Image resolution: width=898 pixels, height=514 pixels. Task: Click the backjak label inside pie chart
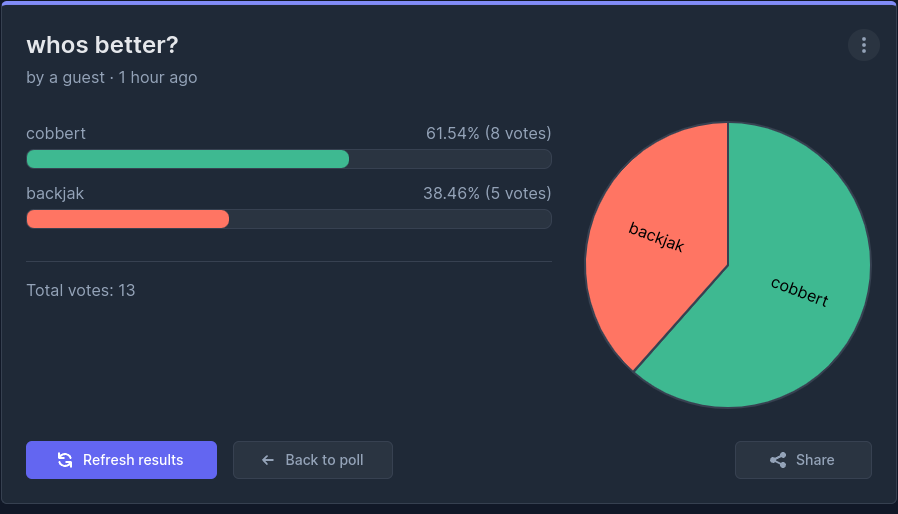656,237
